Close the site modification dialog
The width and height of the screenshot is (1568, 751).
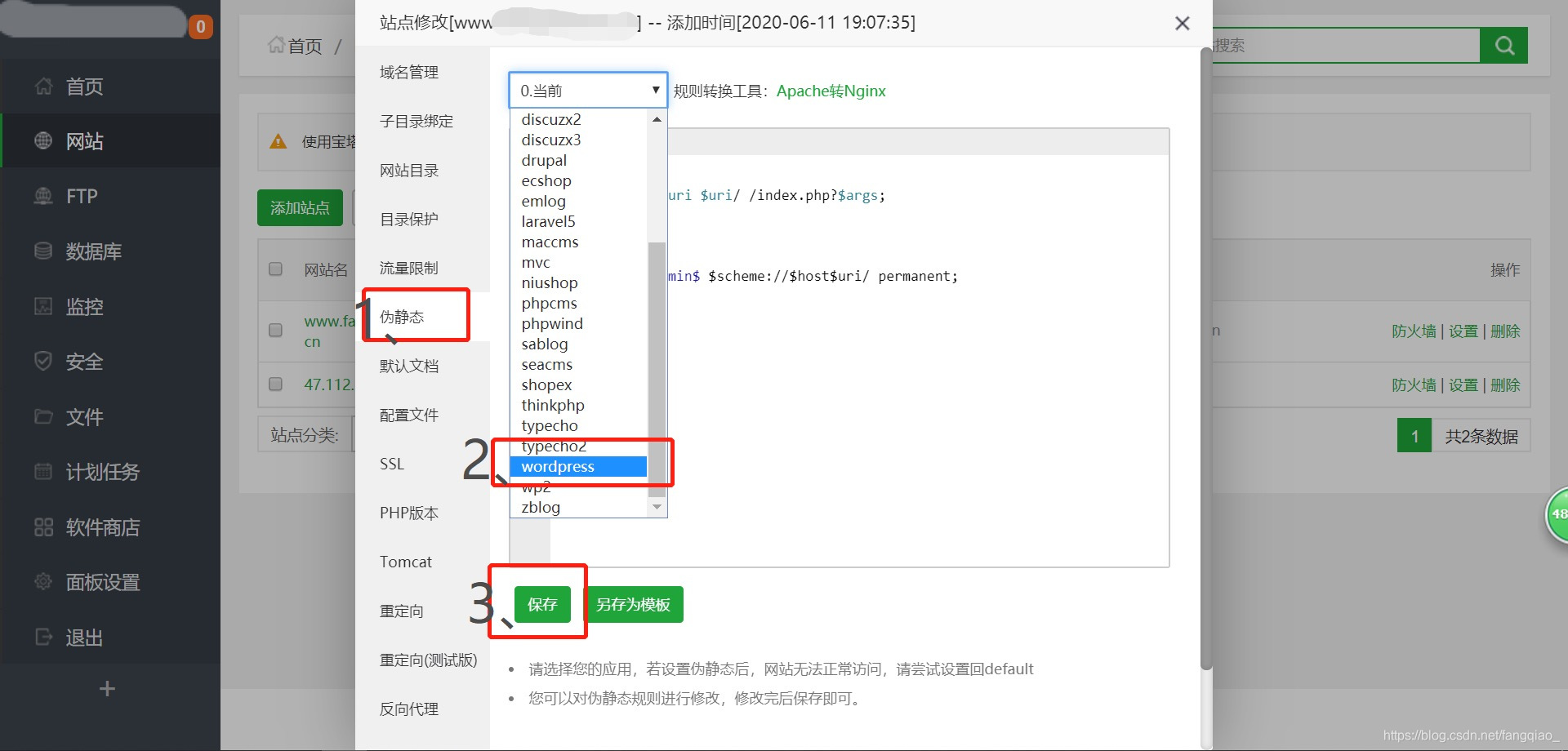click(x=1182, y=24)
